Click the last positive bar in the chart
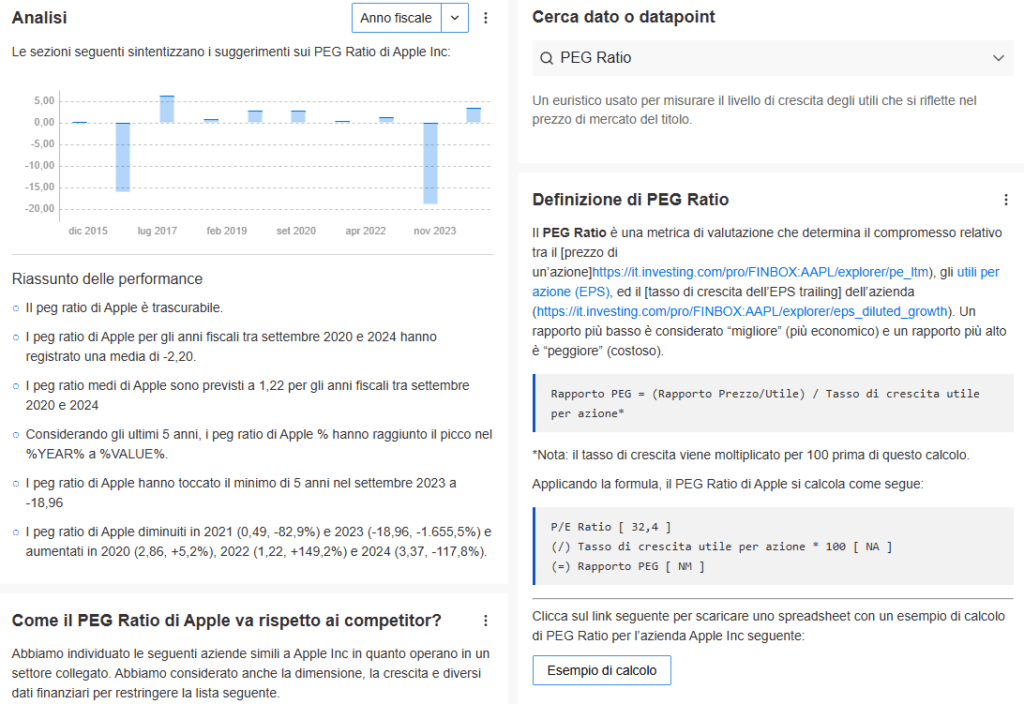This screenshot has width=1024, height=704. 473,116
